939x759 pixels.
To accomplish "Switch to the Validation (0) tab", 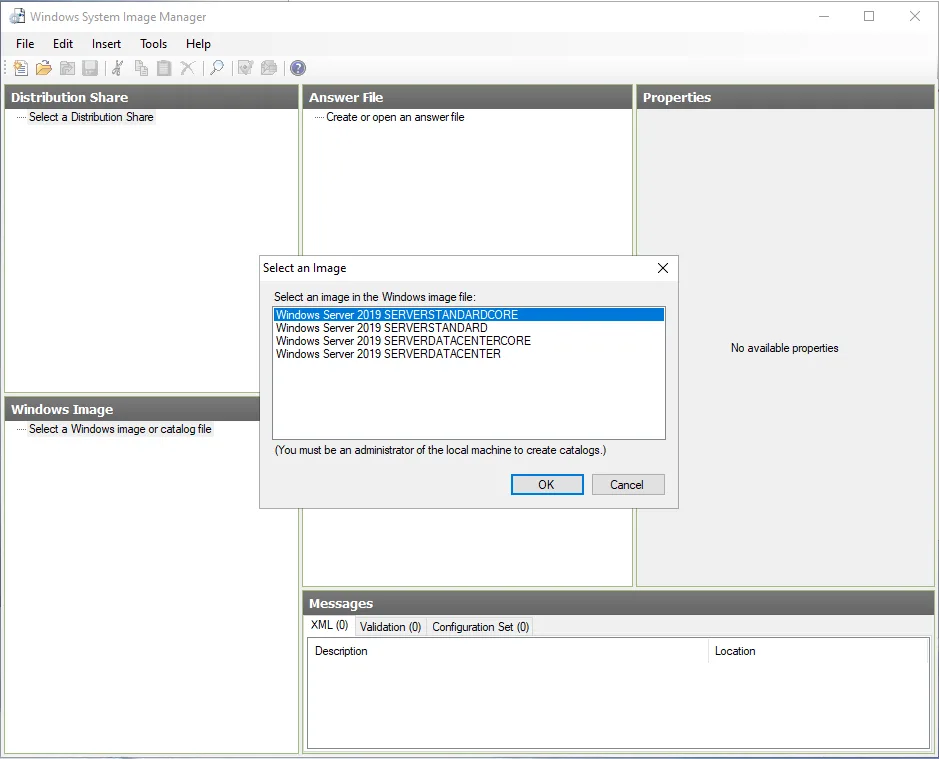I will (390, 627).
